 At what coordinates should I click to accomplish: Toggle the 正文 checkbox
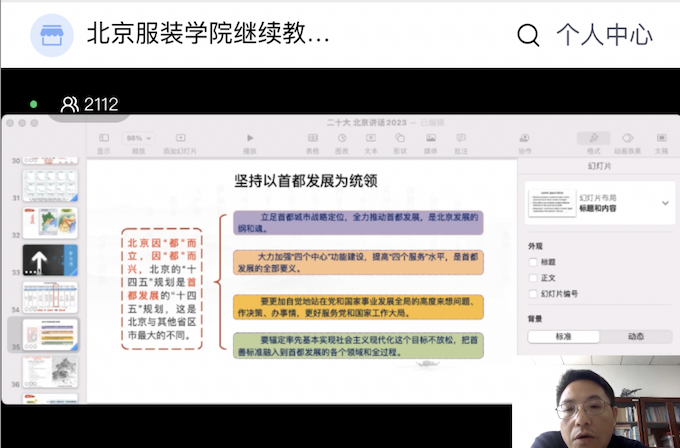click(x=533, y=278)
